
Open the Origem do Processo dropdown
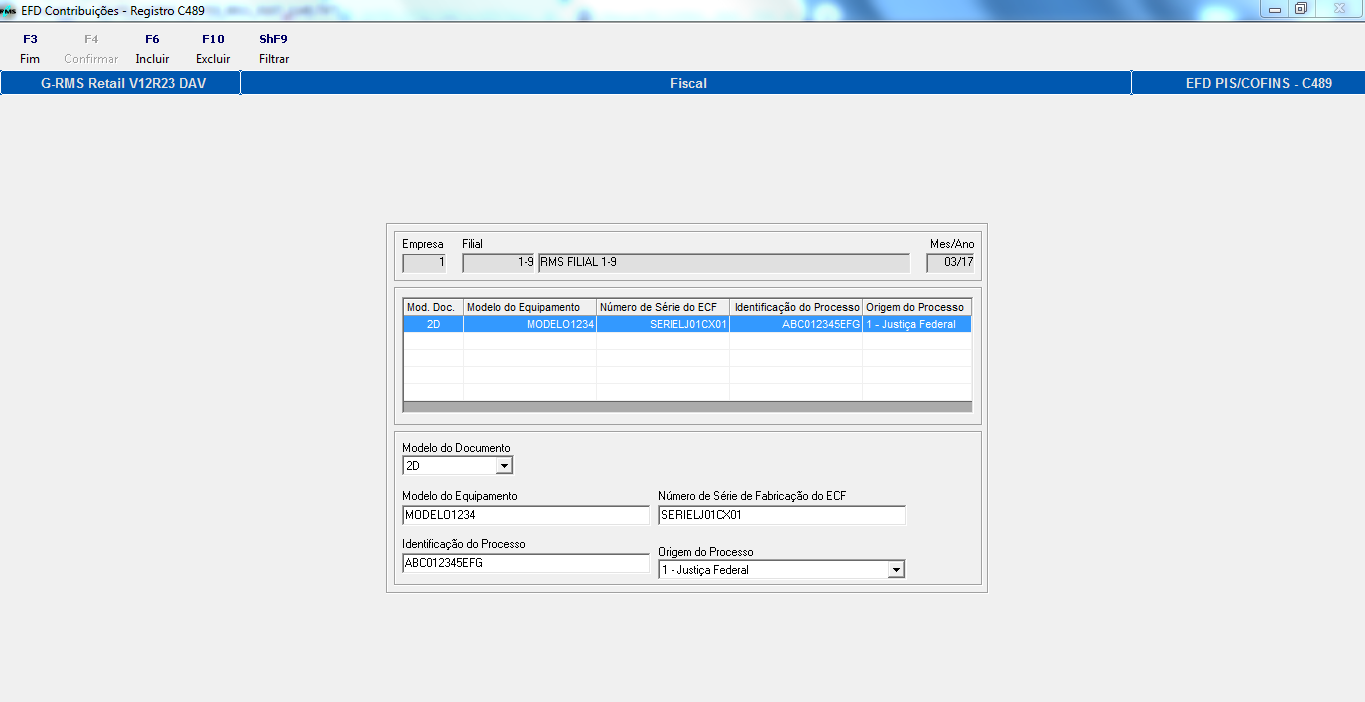(896, 570)
